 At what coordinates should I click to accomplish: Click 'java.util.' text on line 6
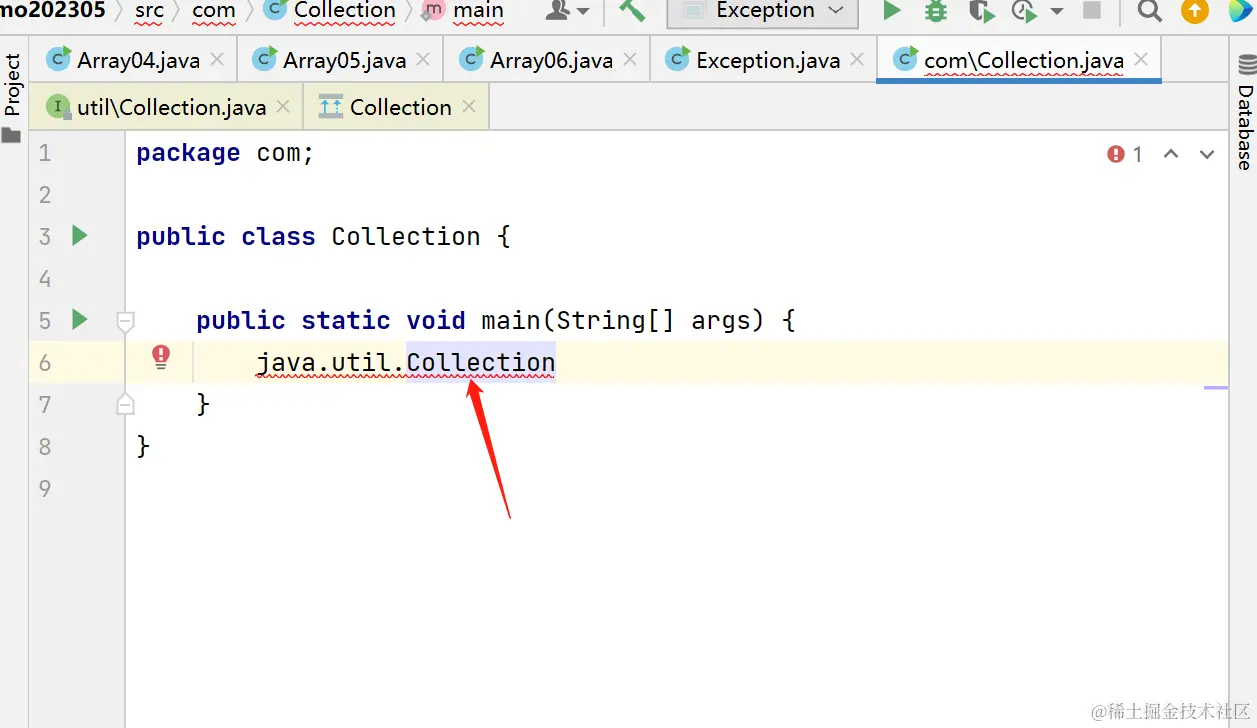click(331, 362)
